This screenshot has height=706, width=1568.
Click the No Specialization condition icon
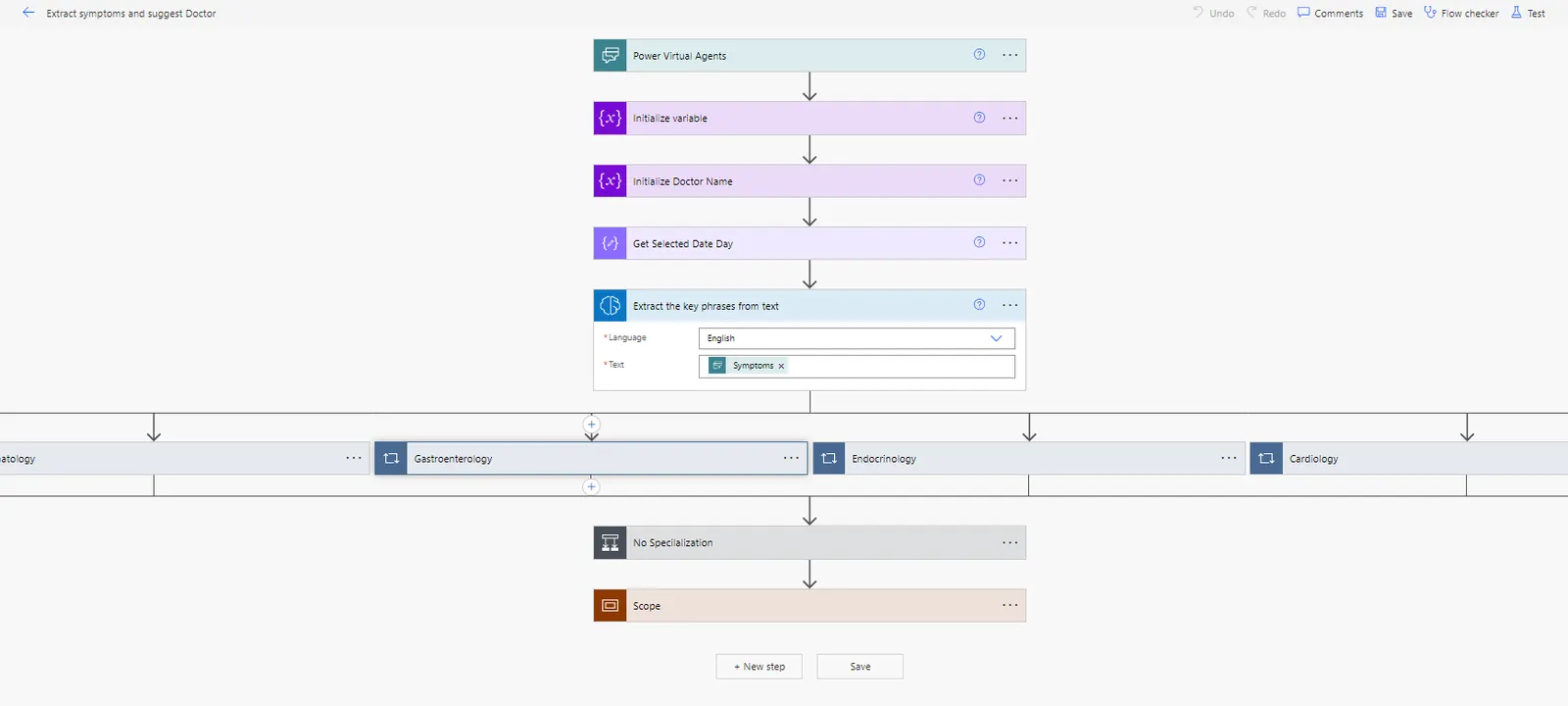[610, 543]
